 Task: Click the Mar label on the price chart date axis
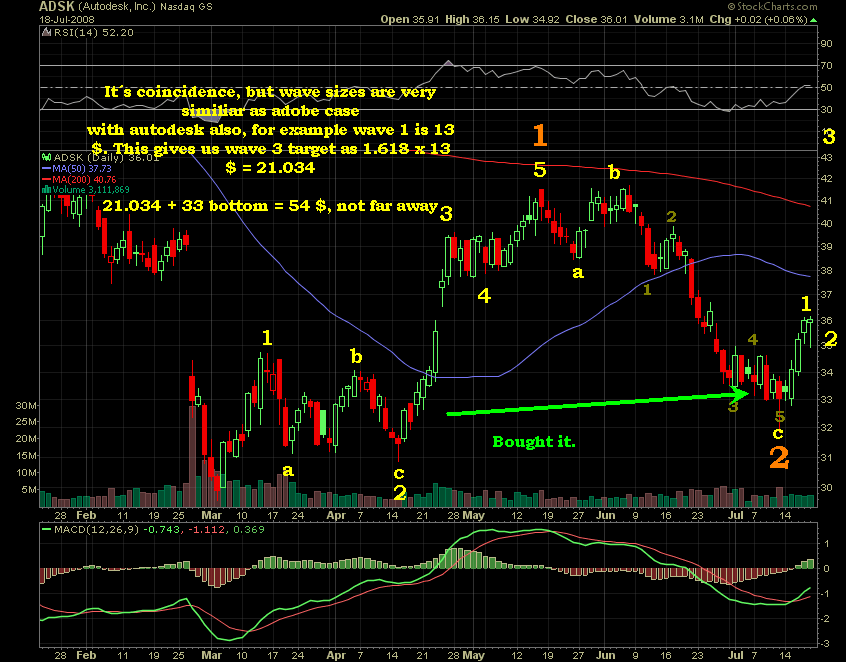(212, 515)
